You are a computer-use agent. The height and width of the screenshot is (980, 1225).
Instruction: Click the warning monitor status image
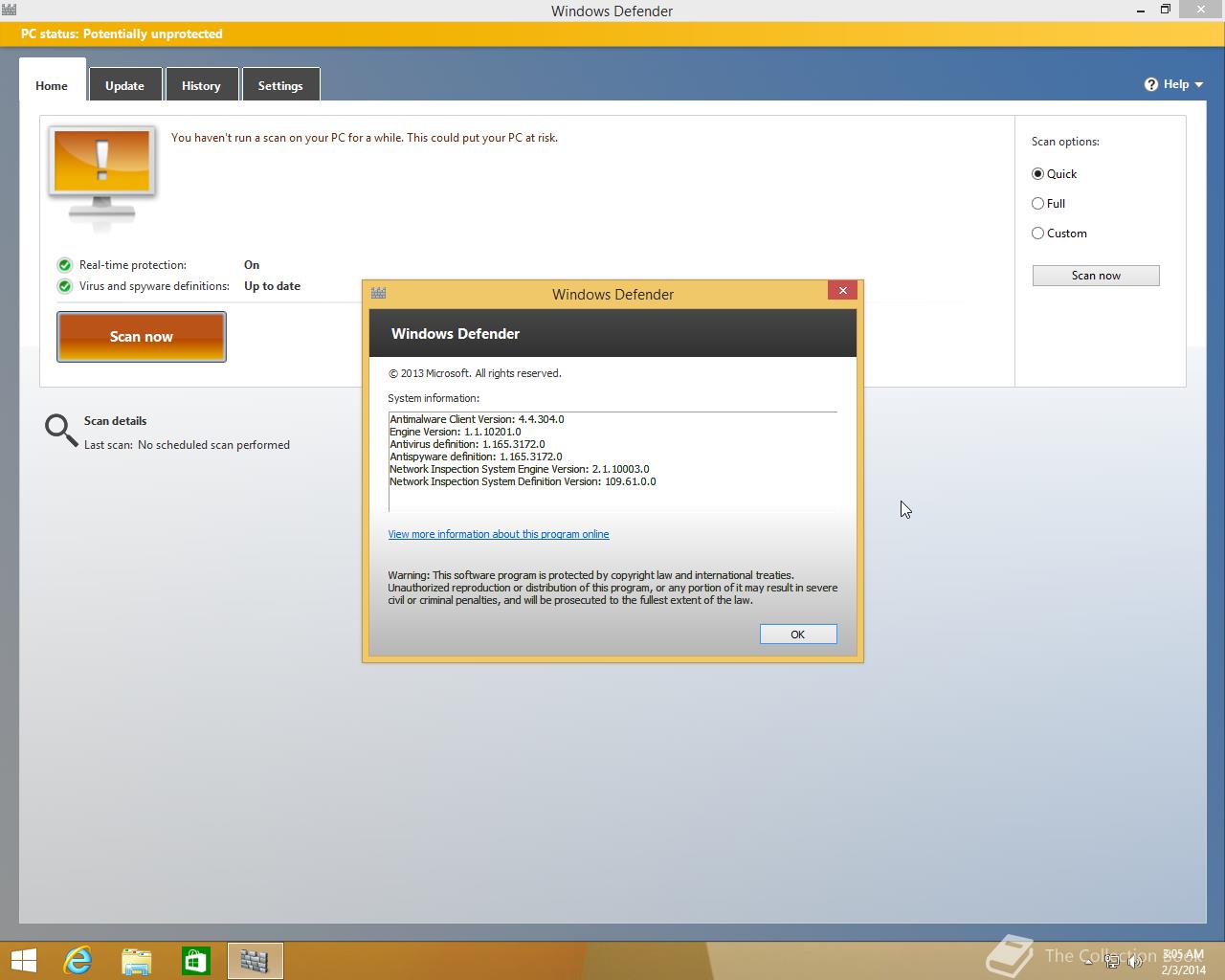click(x=102, y=177)
